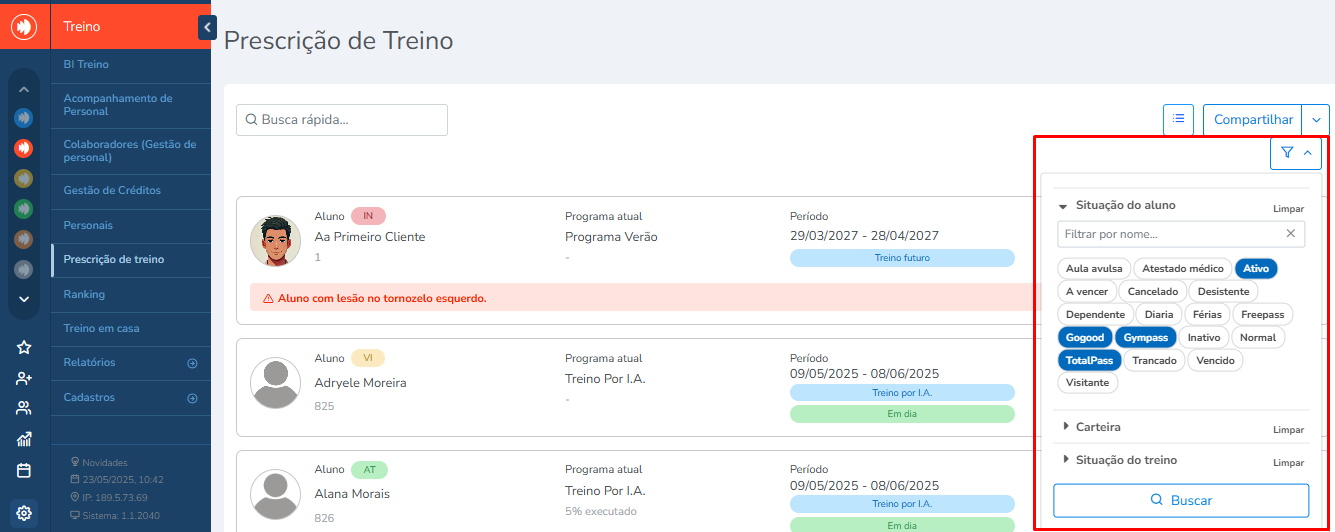The width and height of the screenshot is (1335, 532).
Task: Toggle the Ativo status chip
Action: point(1256,268)
